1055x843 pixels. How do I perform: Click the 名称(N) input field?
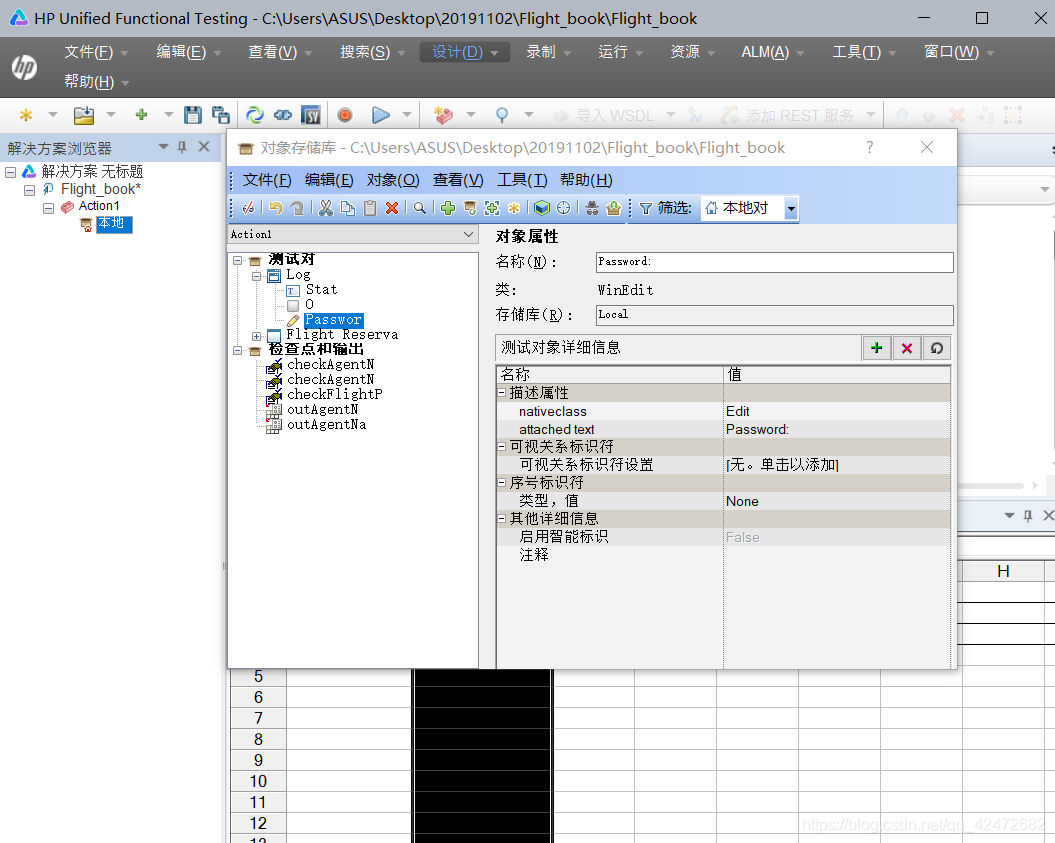pos(774,262)
